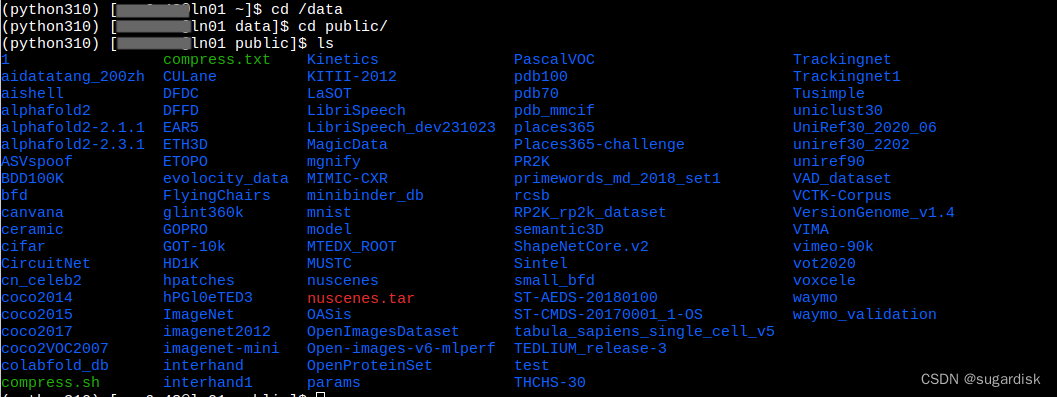Select the minibinder_db directory name
Screen dimensions: 1057x397
click(x=365, y=195)
